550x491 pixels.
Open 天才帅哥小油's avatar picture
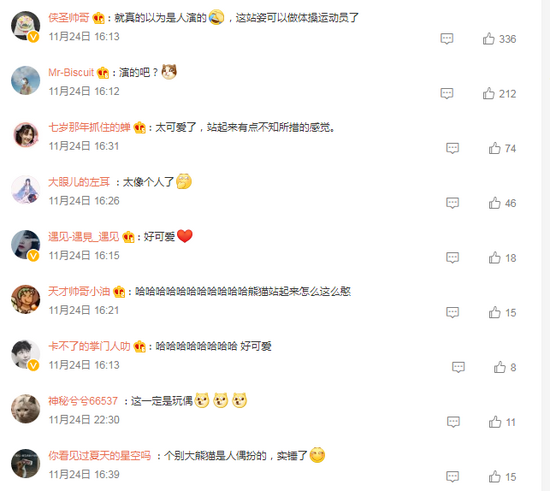(x=26, y=299)
